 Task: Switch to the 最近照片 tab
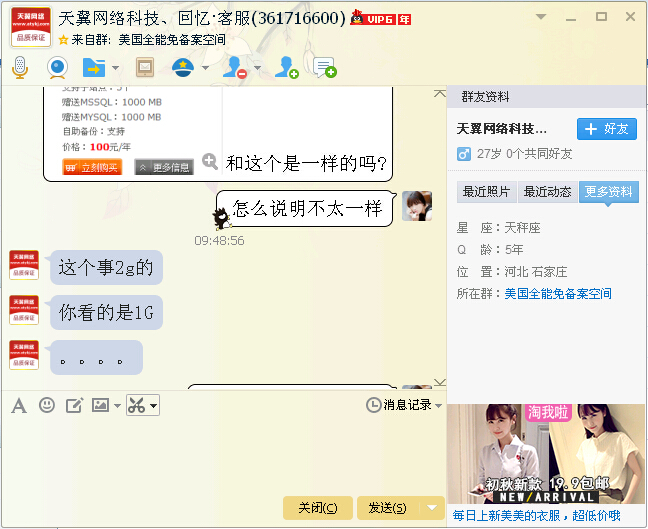tap(485, 192)
